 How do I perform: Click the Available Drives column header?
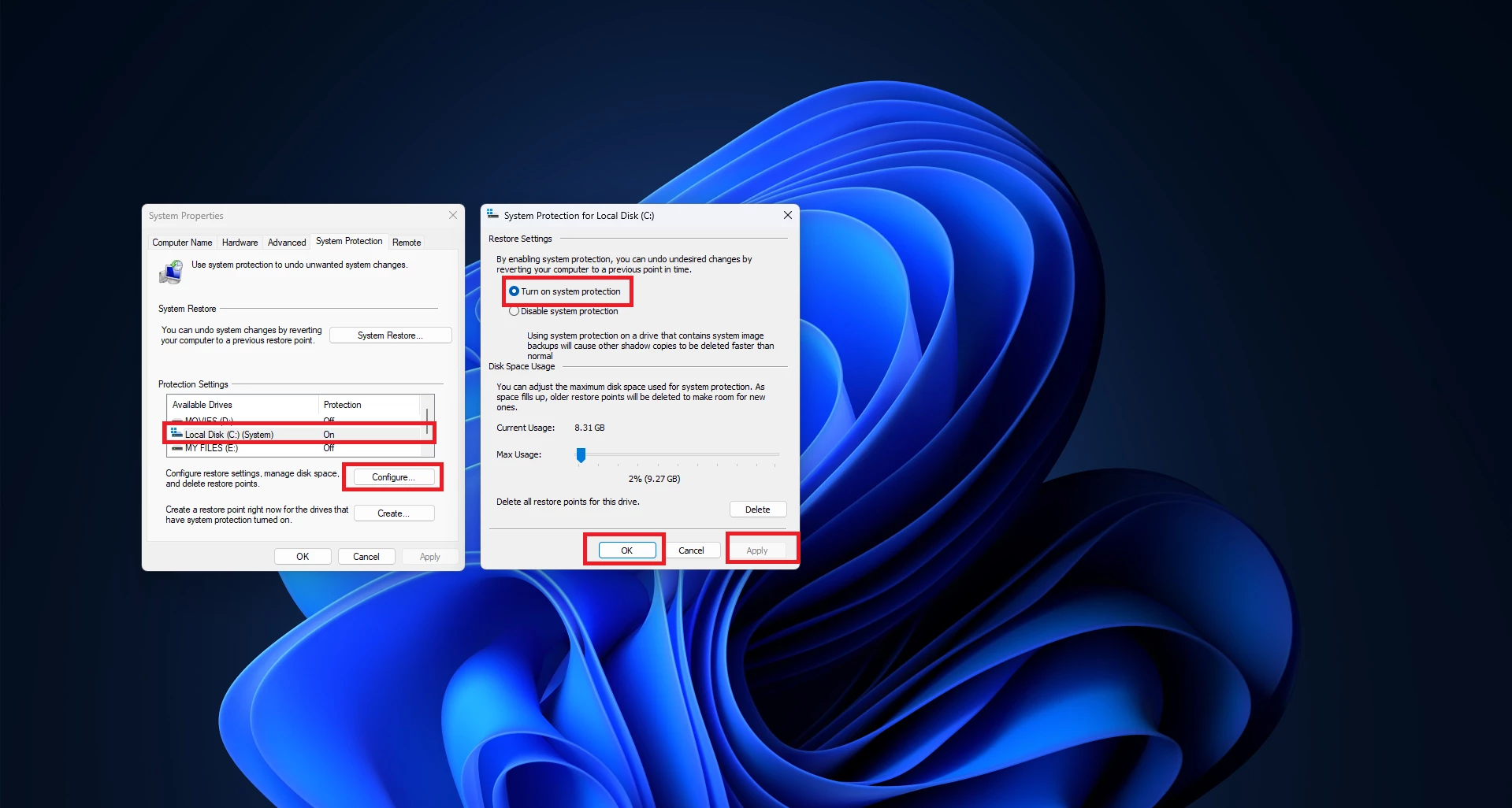click(x=243, y=405)
